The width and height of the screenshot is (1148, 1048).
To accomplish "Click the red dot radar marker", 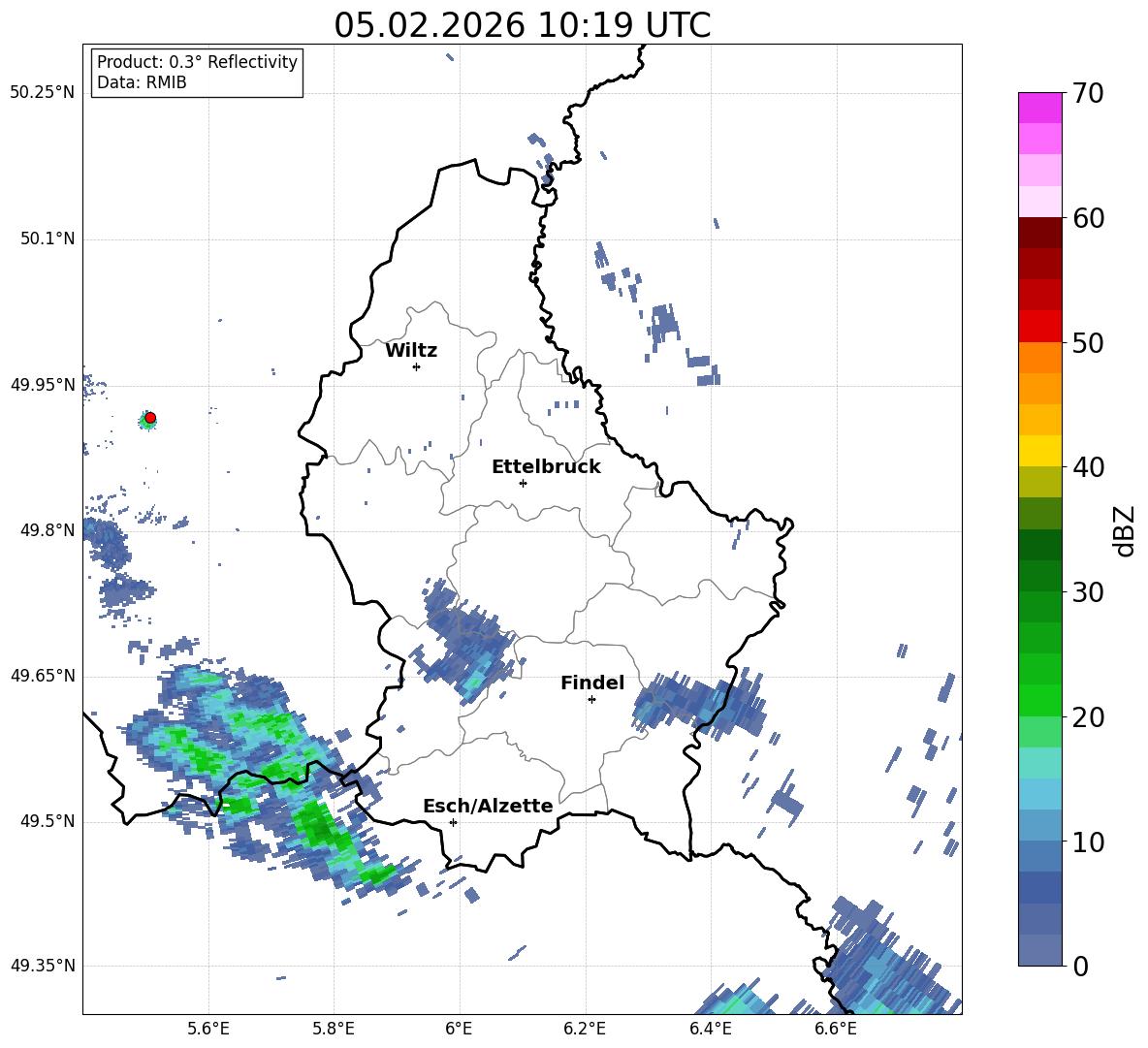I will [150, 418].
